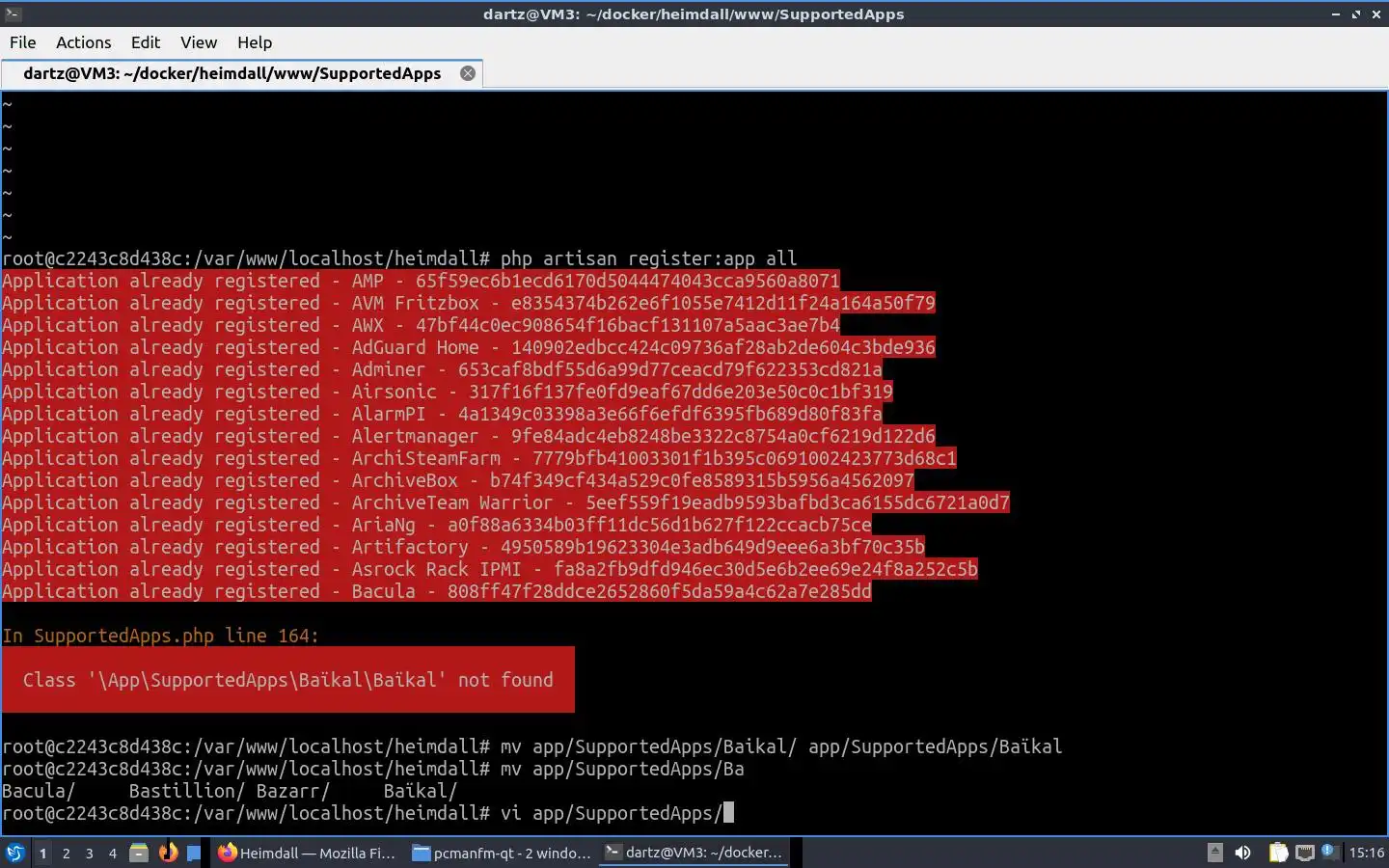Open the removable media eject tray icon

click(x=1215, y=853)
